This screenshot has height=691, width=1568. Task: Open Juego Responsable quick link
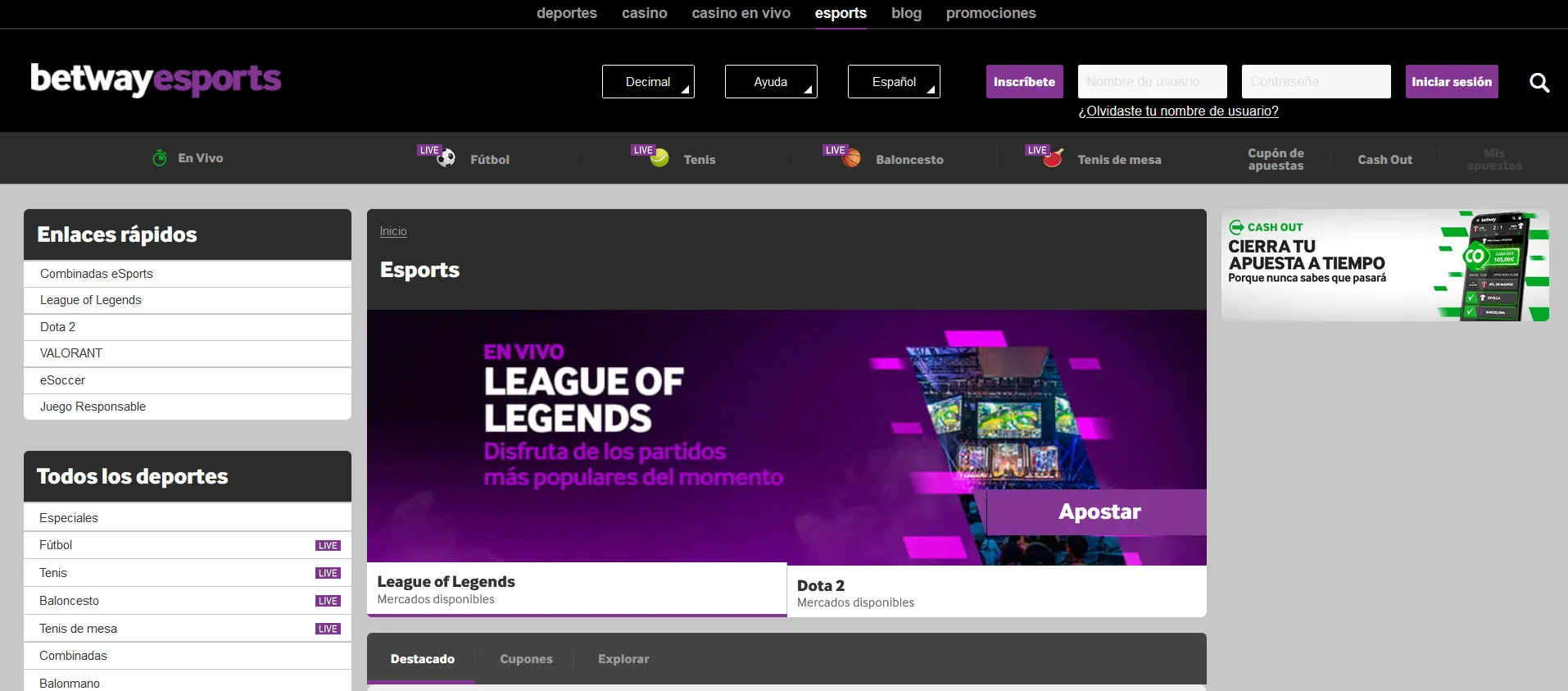188,407
